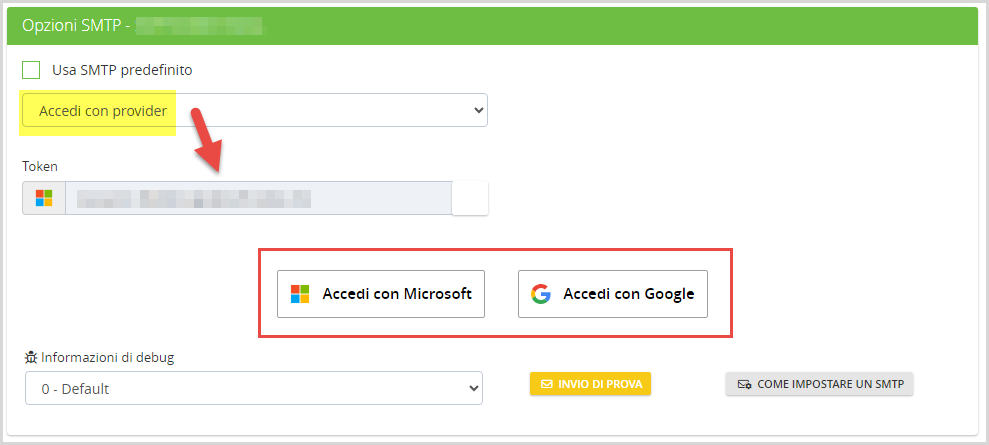Sign in with the Accedi con Microsoft button

click(x=381, y=294)
